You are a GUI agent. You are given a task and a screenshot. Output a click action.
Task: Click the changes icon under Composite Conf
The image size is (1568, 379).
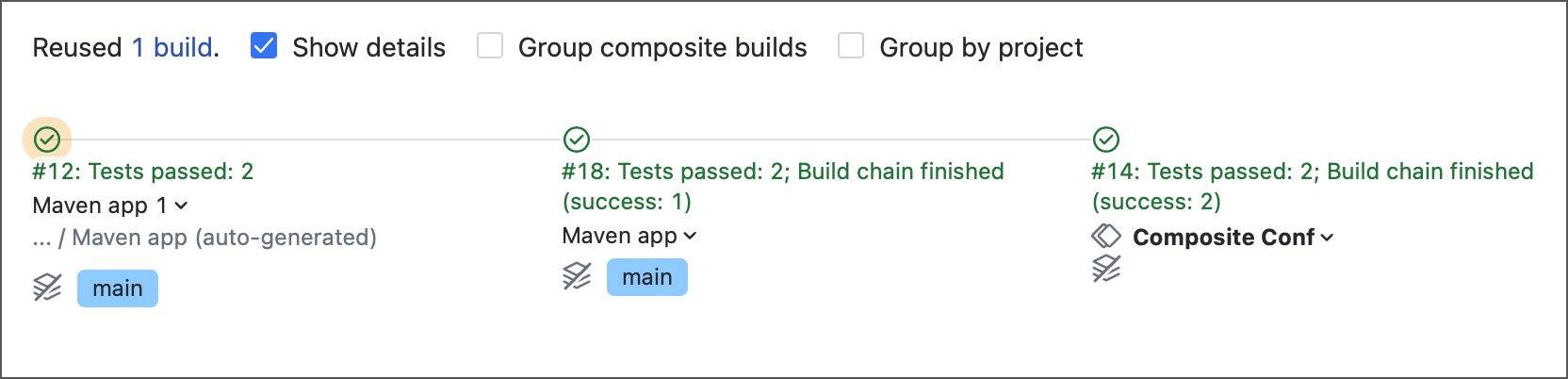coord(1106,269)
